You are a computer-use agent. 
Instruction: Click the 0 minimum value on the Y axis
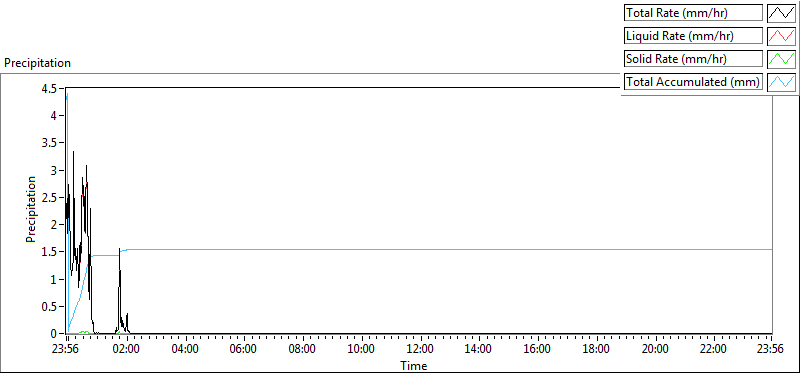point(57,334)
